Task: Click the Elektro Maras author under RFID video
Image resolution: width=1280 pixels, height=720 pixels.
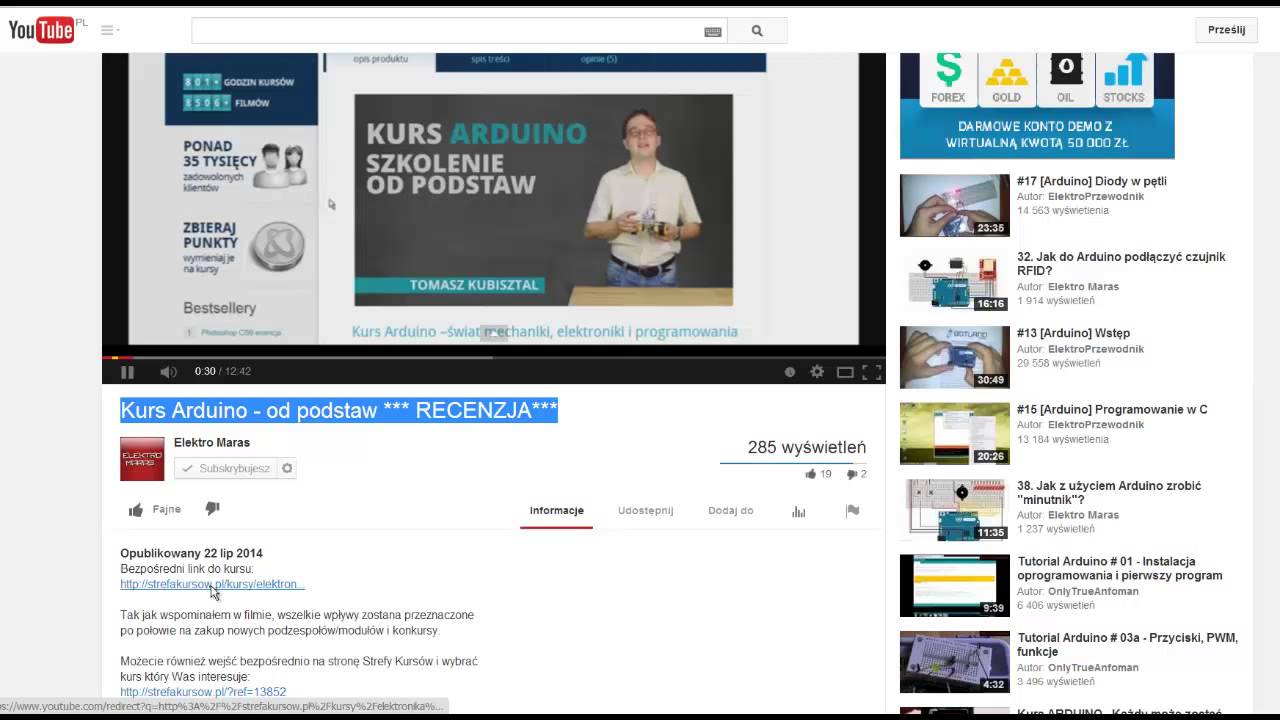Action: pyautogui.click(x=1083, y=287)
